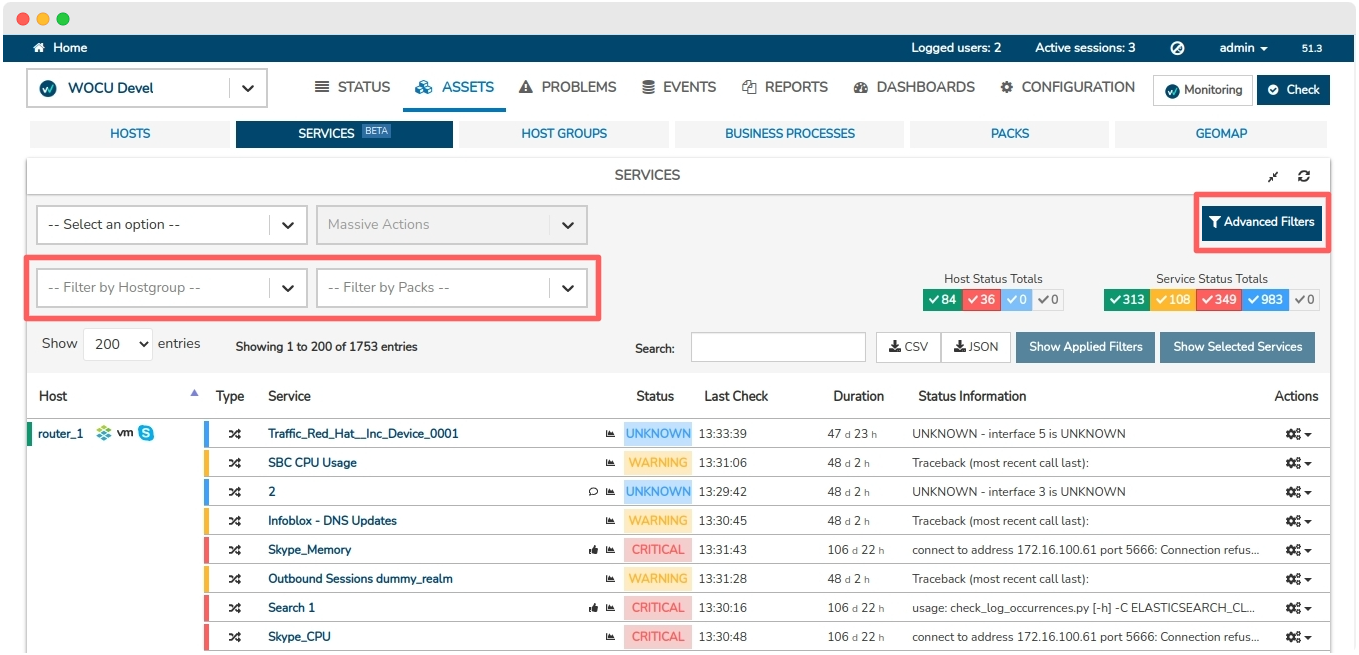Open the ASSETS menu
The width and height of the screenshot is (1359, 655).
[x=455, y=87]
